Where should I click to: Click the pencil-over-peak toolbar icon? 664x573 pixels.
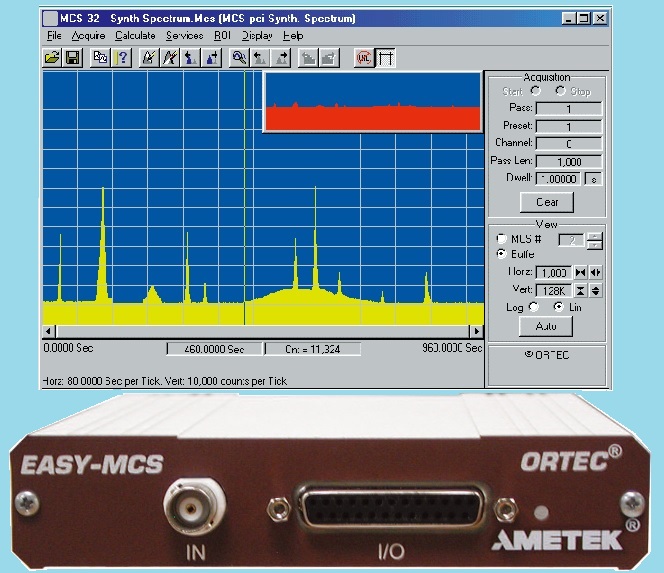pyautogui.click(x=149, y=58)
